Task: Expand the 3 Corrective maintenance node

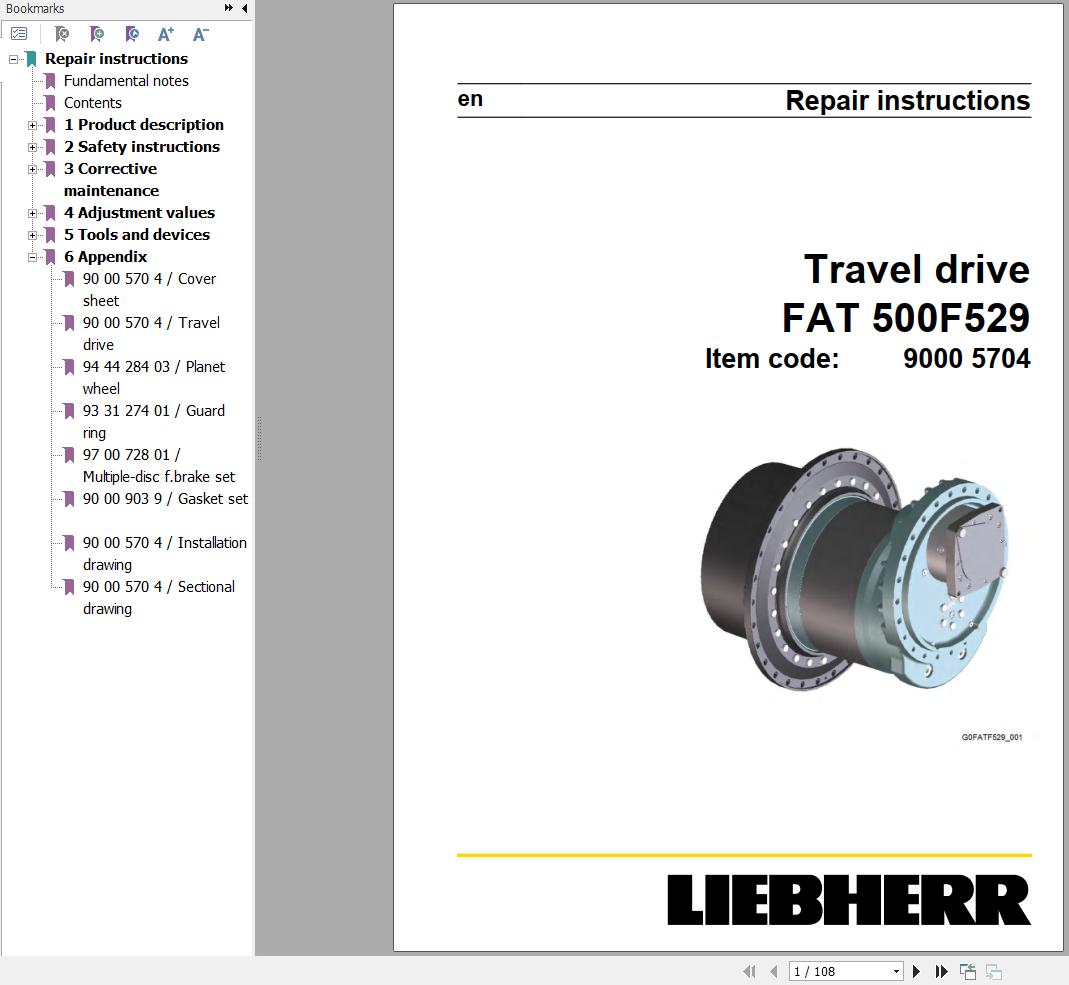Action: pyautogui.click(x=32, y=169)
